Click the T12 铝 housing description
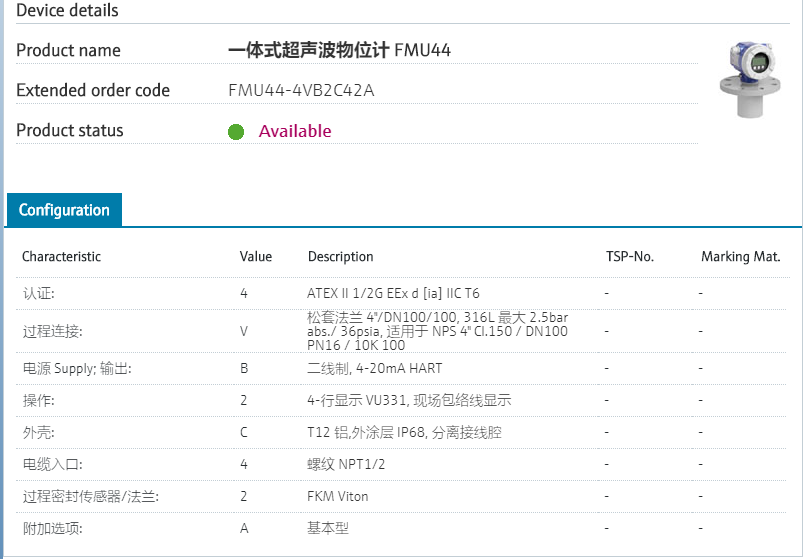The height and width of the screenshot is (559, 804). [x=404, y=432]
